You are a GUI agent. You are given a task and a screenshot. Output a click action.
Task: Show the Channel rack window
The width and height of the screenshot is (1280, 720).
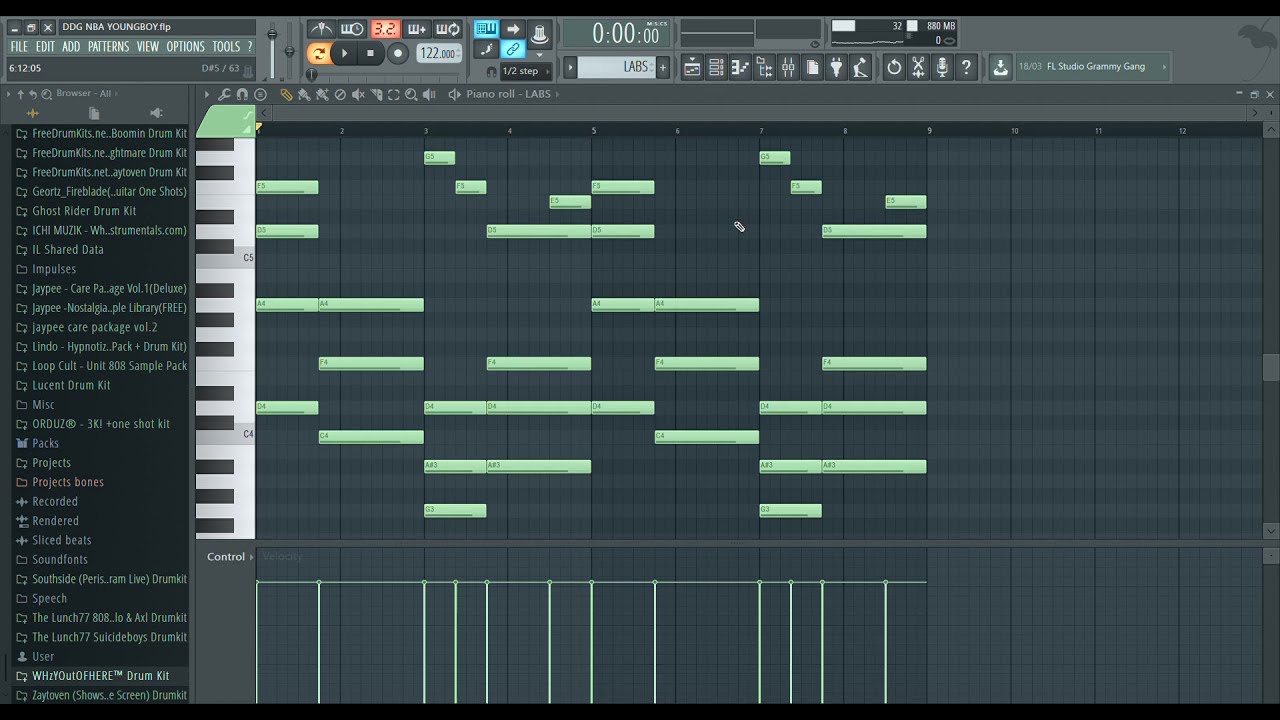click(716, 68)
